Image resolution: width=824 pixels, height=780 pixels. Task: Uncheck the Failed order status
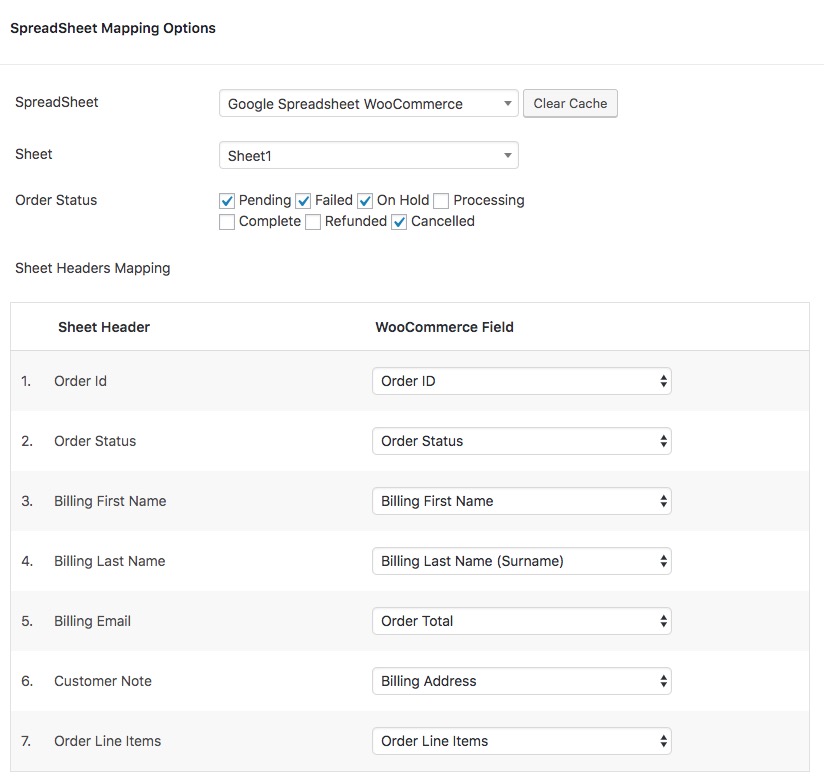point(303,200)
